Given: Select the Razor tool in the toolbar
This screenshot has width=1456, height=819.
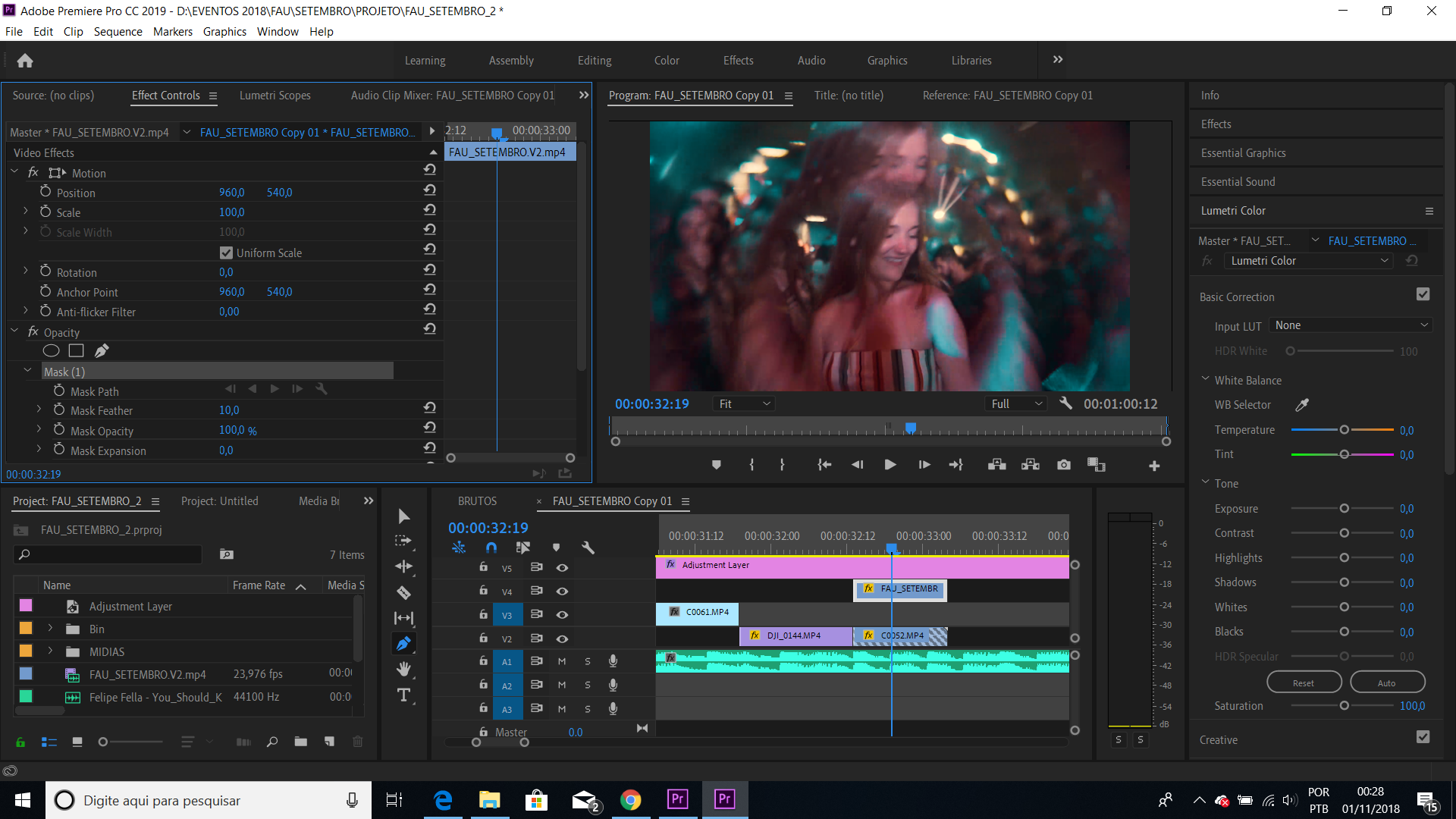Looking at the screenshot, I should point(403,592).
